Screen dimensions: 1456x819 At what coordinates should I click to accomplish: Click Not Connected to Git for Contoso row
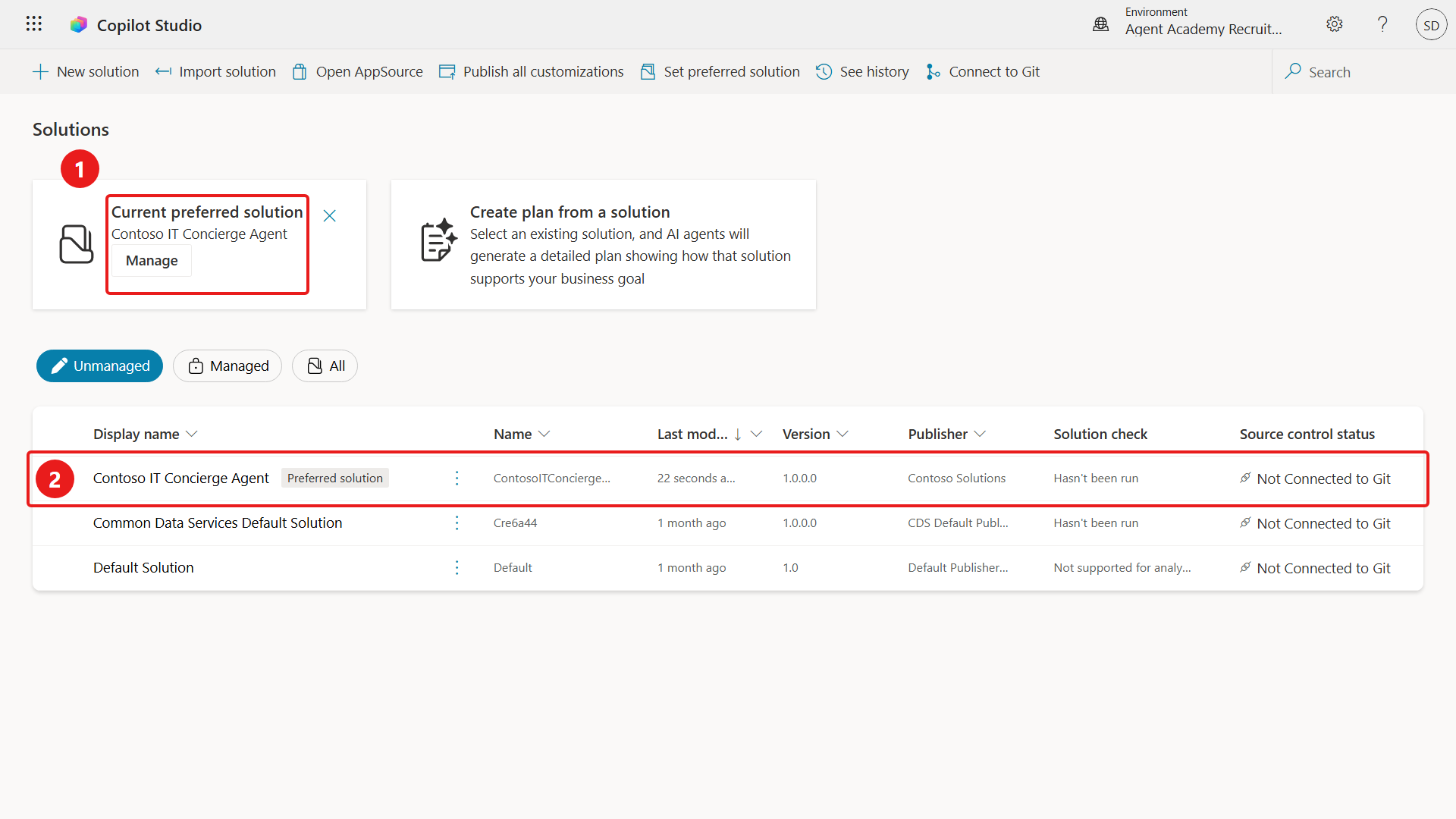click(1315, 479)
